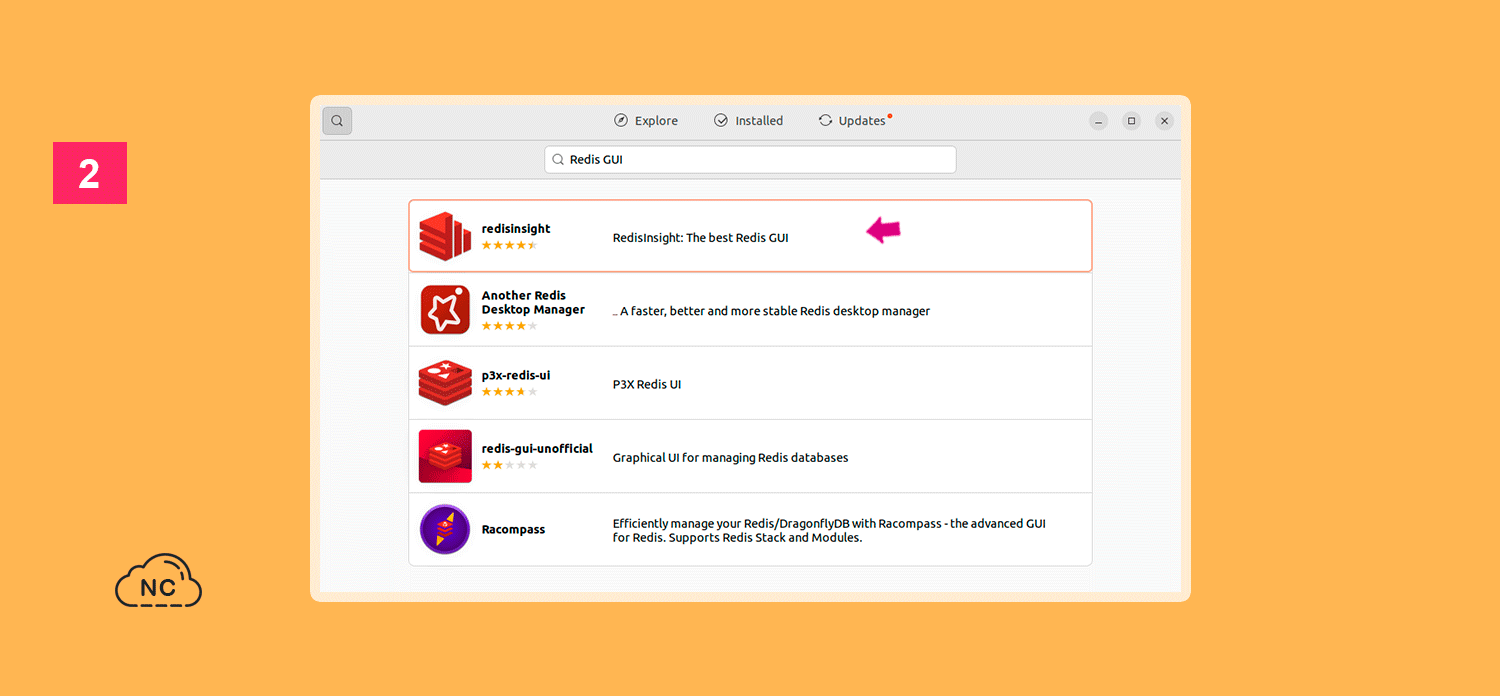Open the Updates tab

[x=854, y=121]
